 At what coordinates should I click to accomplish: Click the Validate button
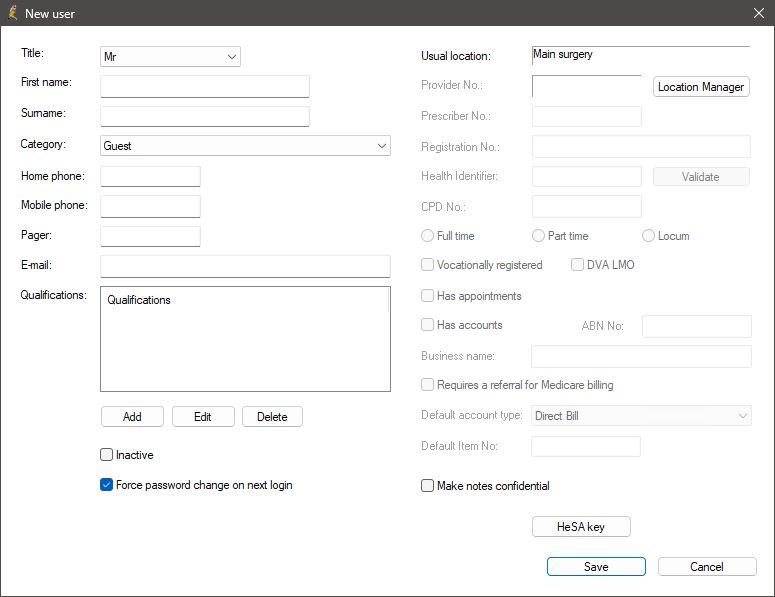pos(701,176)
